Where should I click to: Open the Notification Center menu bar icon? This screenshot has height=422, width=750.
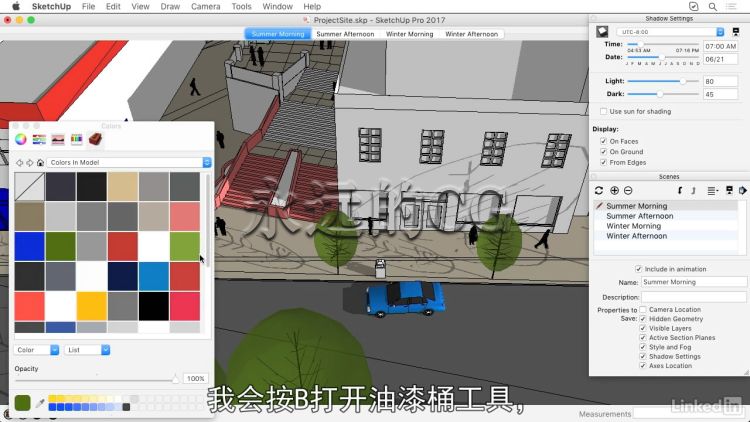point(731,7)
